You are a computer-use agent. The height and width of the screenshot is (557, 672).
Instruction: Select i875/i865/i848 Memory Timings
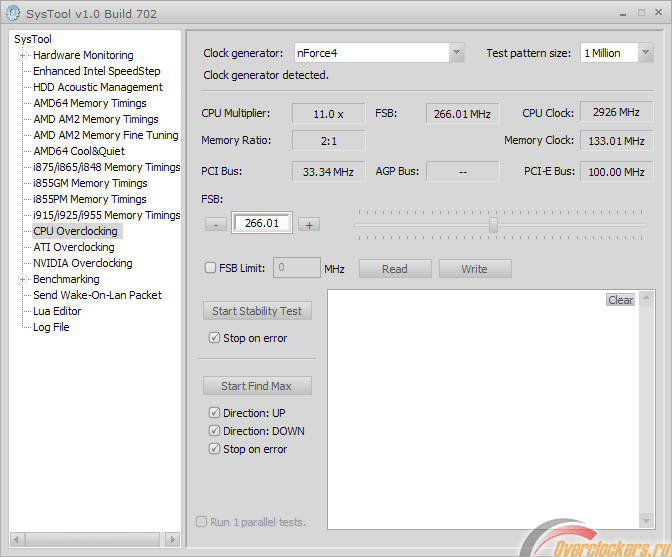pyautogui.click(x=107, y=167)
